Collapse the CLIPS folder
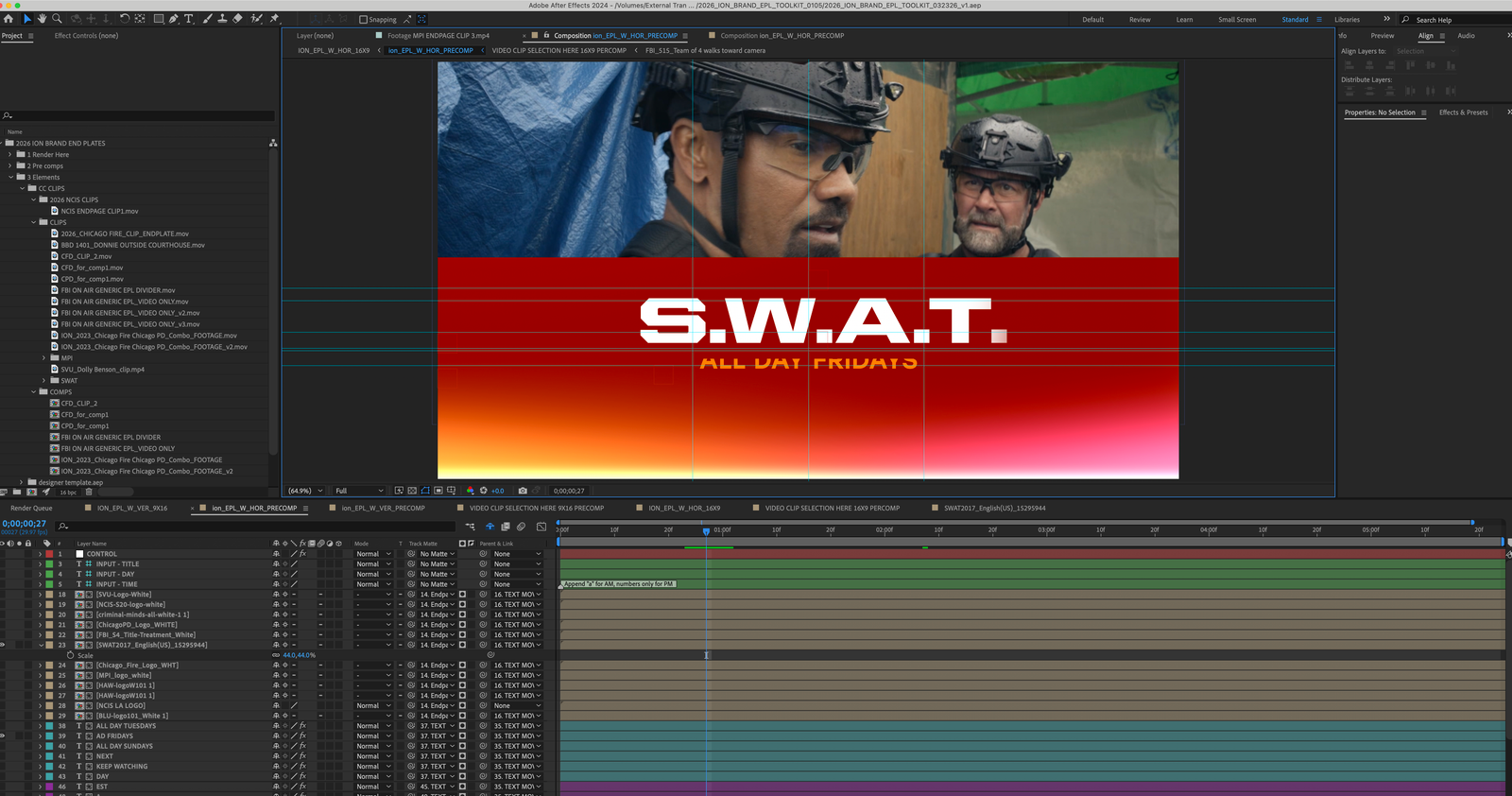The width and height of the screenshot is (1512, 796). [33, 222]
